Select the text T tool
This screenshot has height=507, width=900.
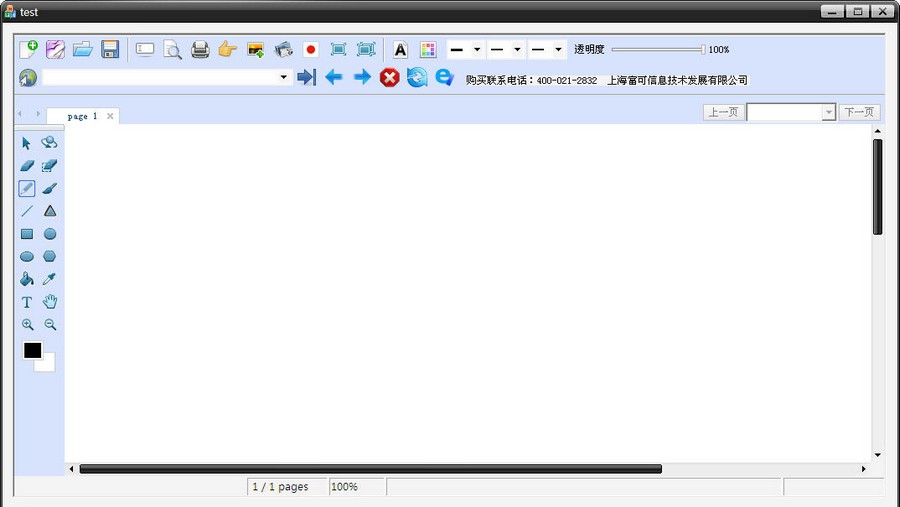pos(26,302)
